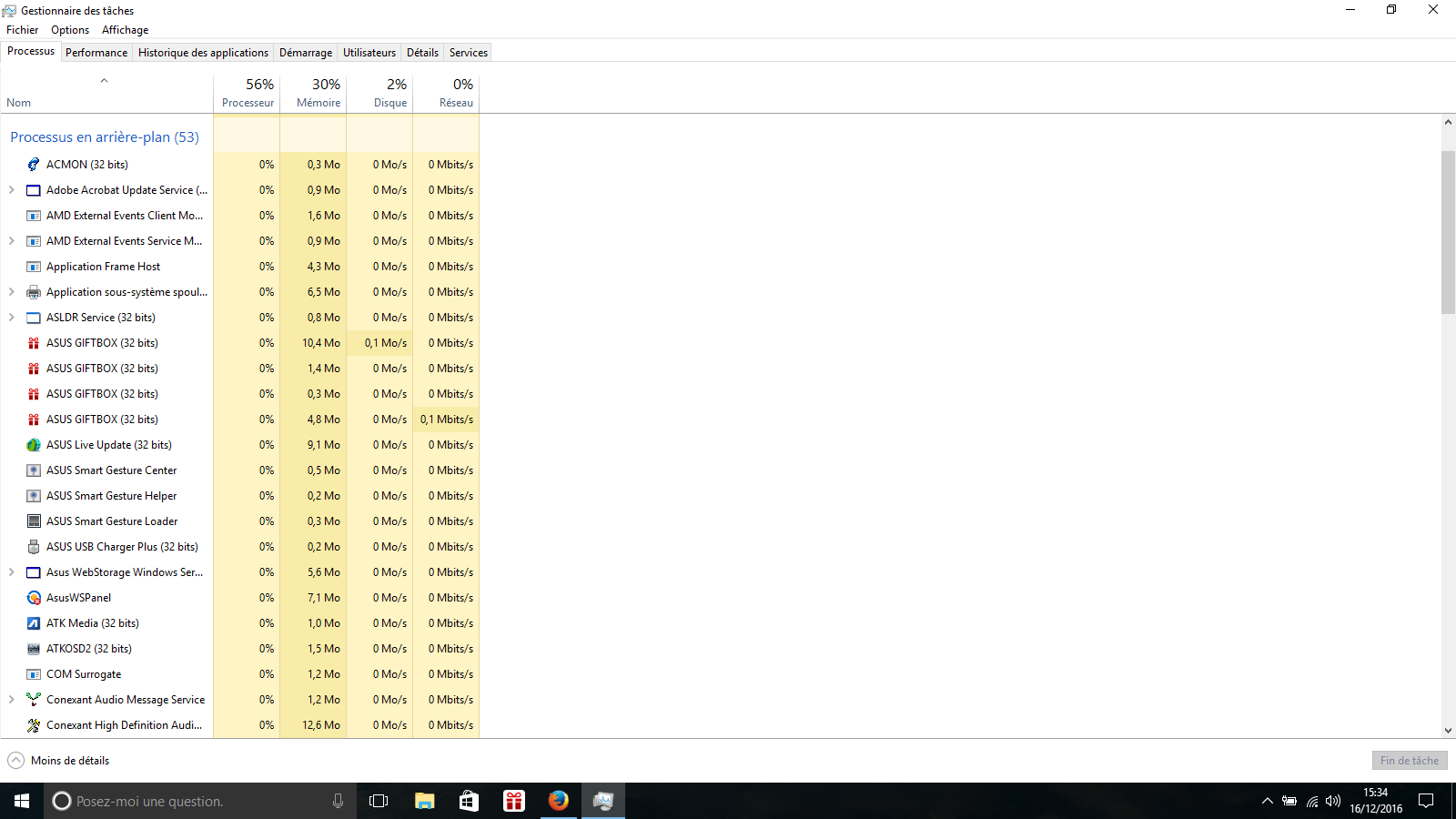Click the AMD External Events Client icon
Image resolution: width=1456 pixels, height=819 pixels.
pyautogui.click(x=34, y=216)
